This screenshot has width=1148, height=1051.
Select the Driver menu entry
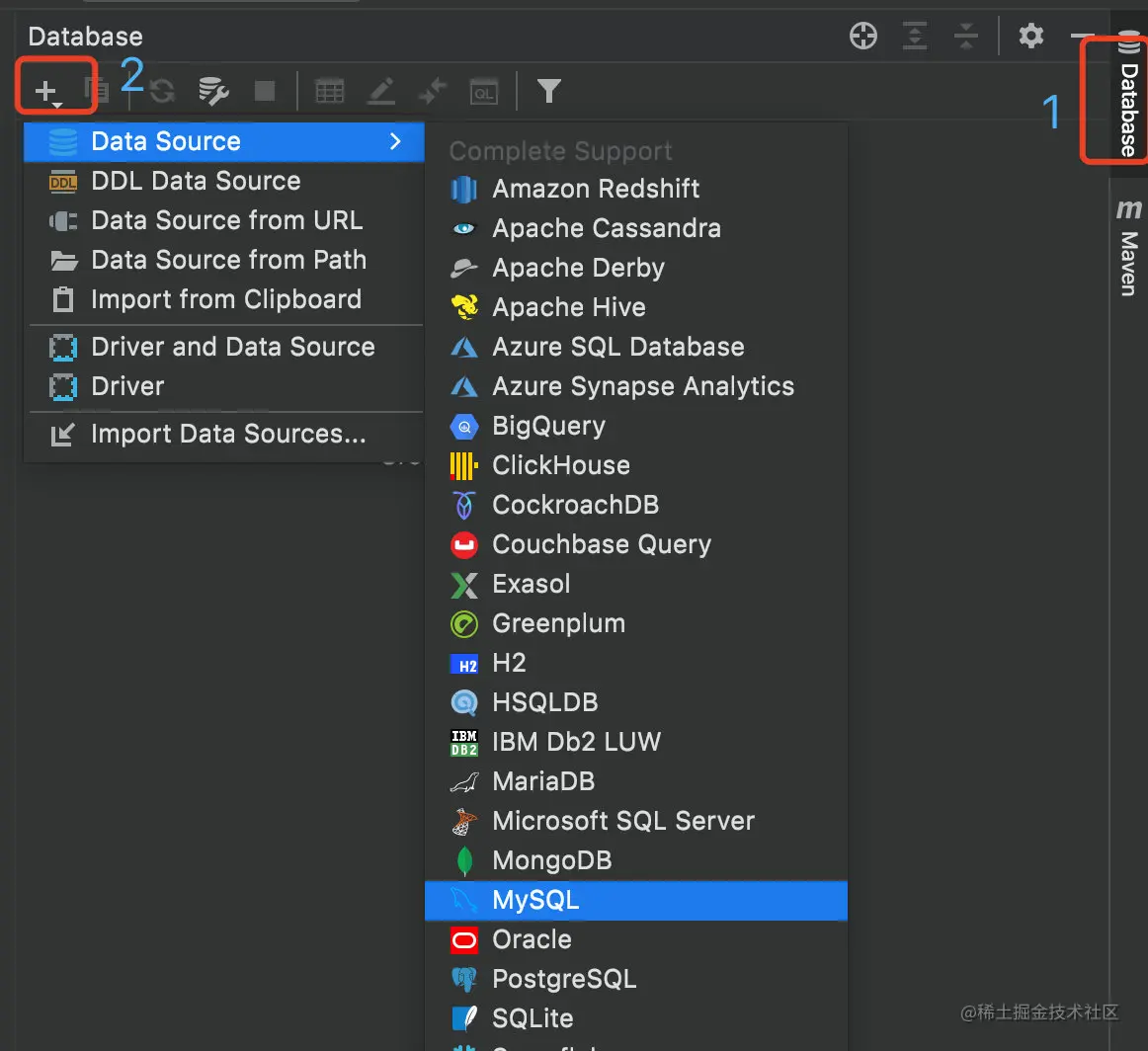(224, 386)
